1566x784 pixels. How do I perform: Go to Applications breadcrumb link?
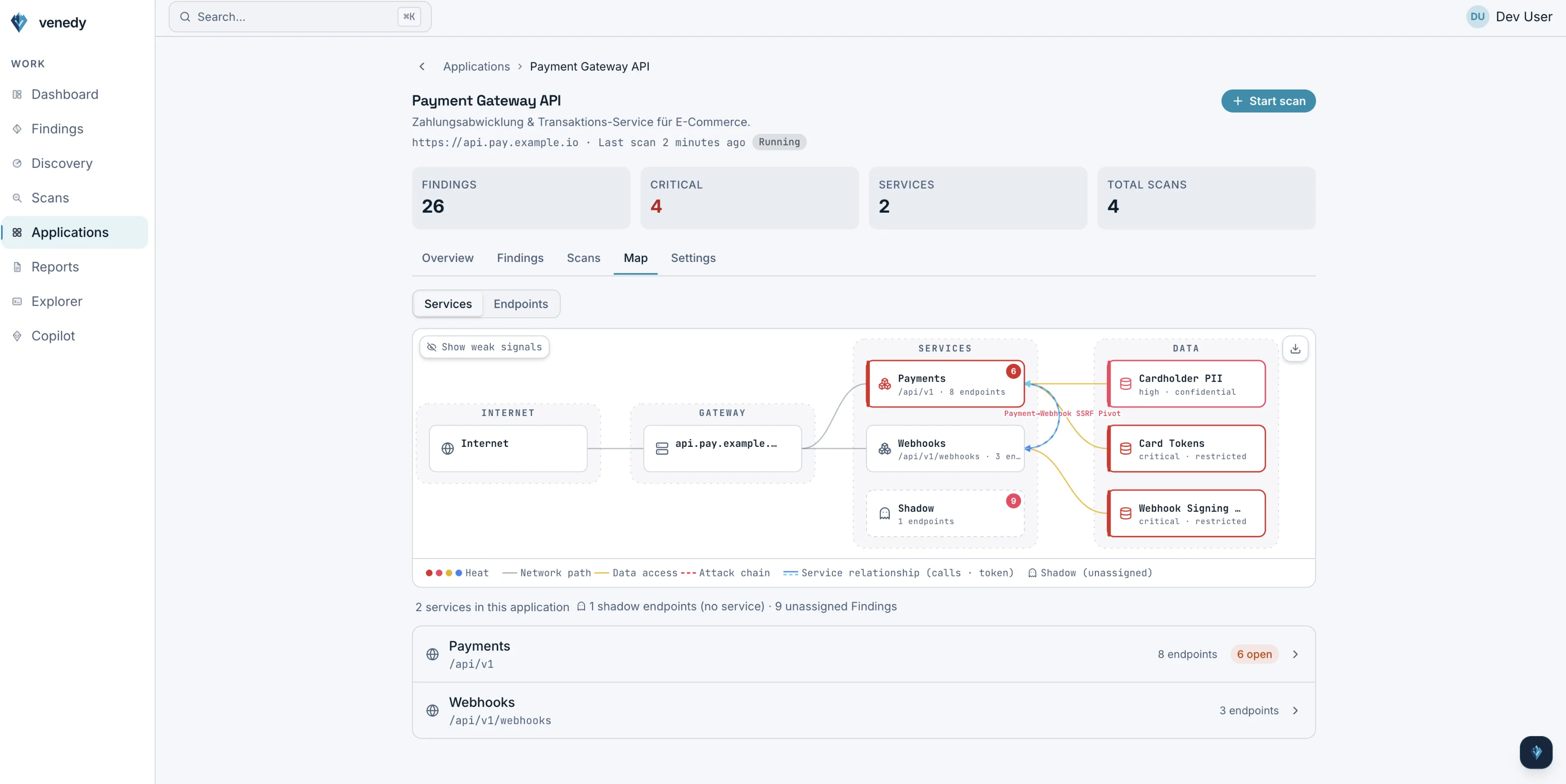pos(476,66)
